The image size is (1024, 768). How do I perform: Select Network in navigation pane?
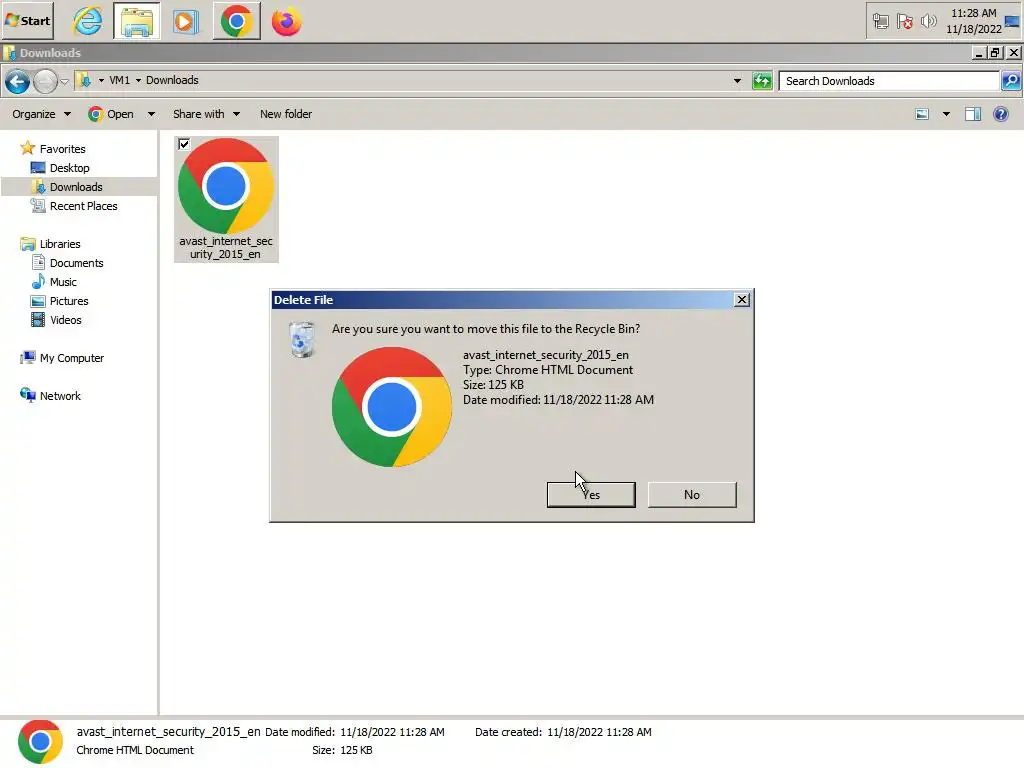coord(60,396)
